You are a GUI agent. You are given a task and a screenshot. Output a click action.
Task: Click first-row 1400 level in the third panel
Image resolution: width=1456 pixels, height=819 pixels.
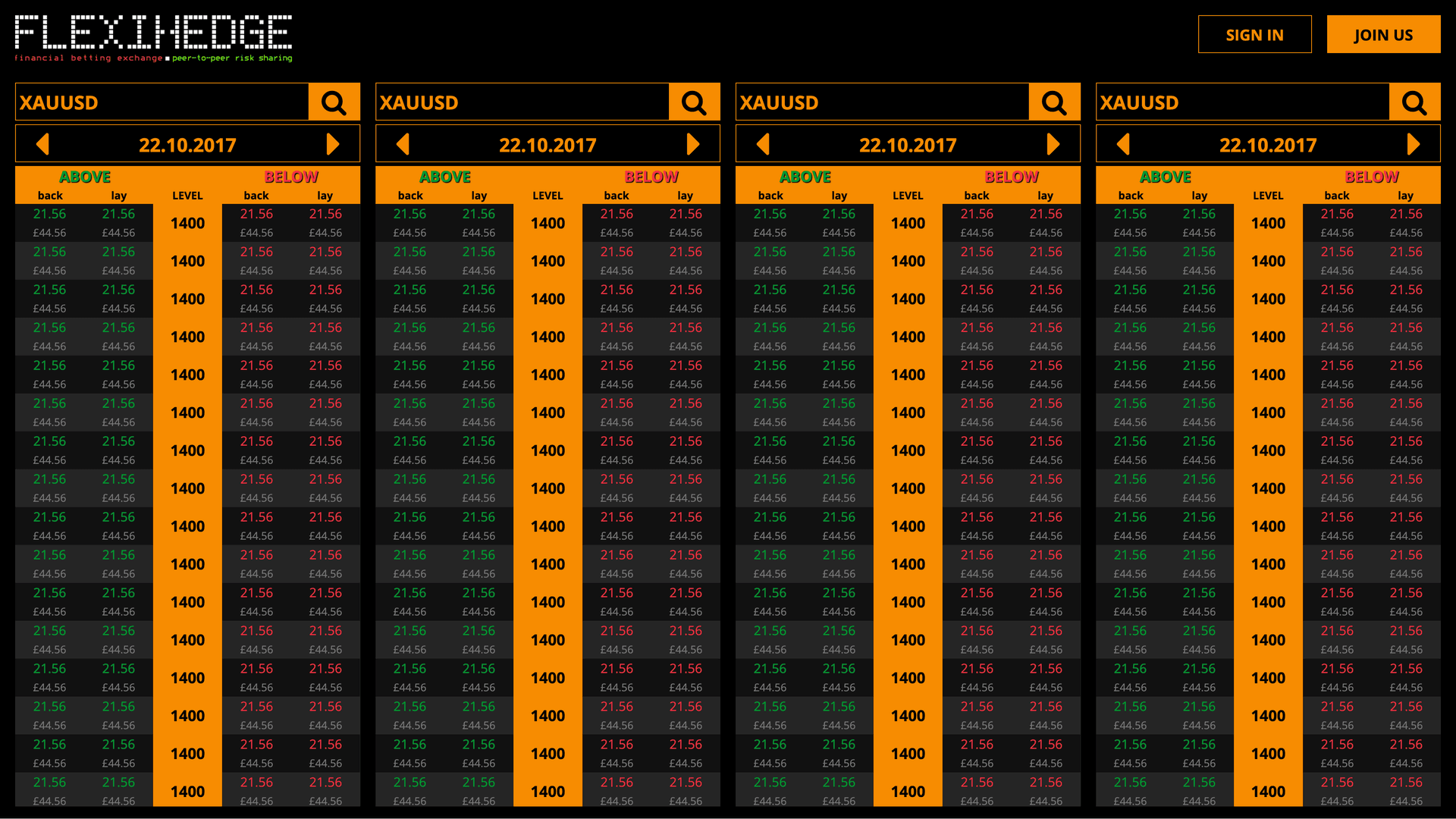[x=908, y=224]
